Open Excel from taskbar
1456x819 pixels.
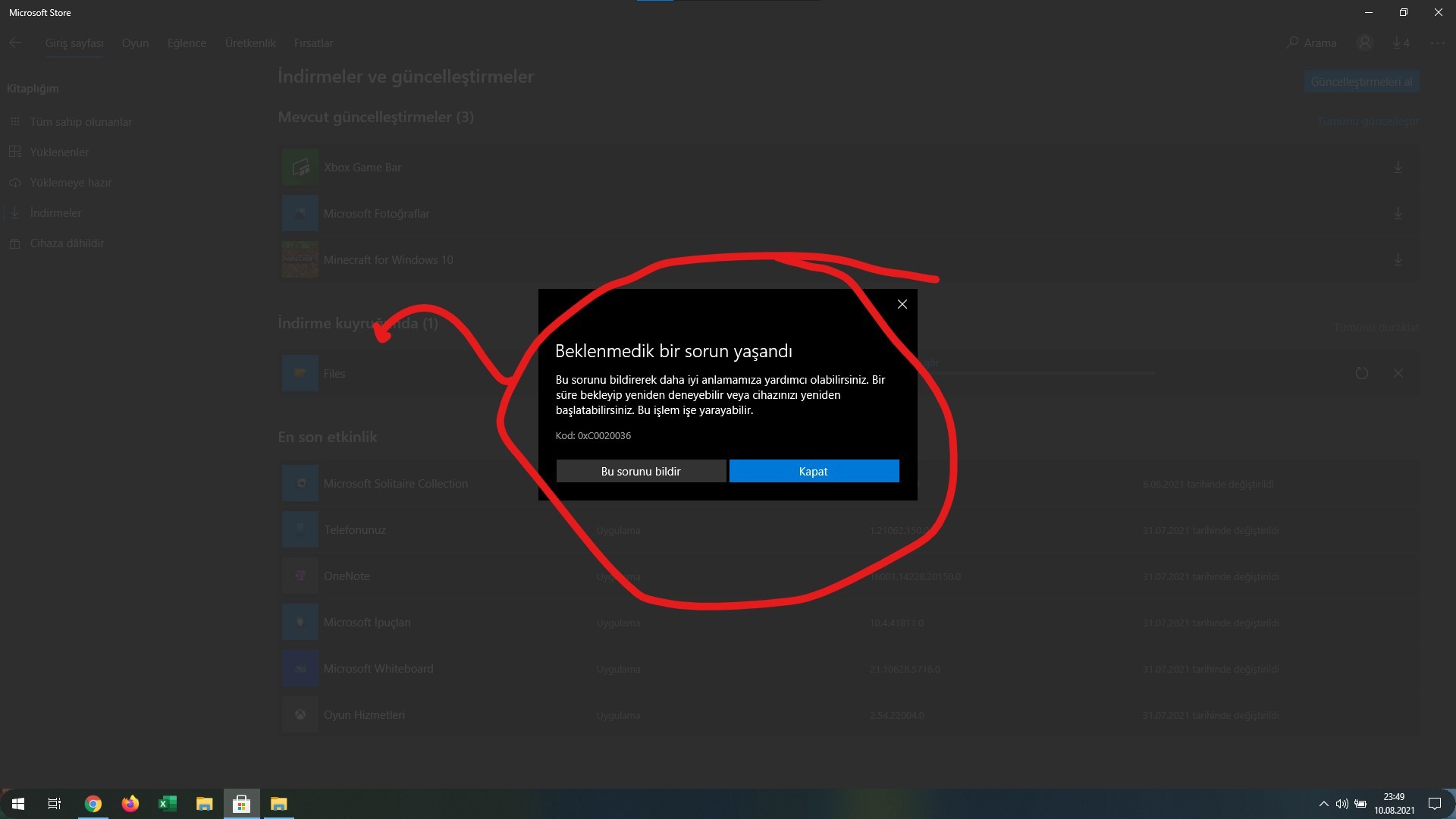point(167,804)
